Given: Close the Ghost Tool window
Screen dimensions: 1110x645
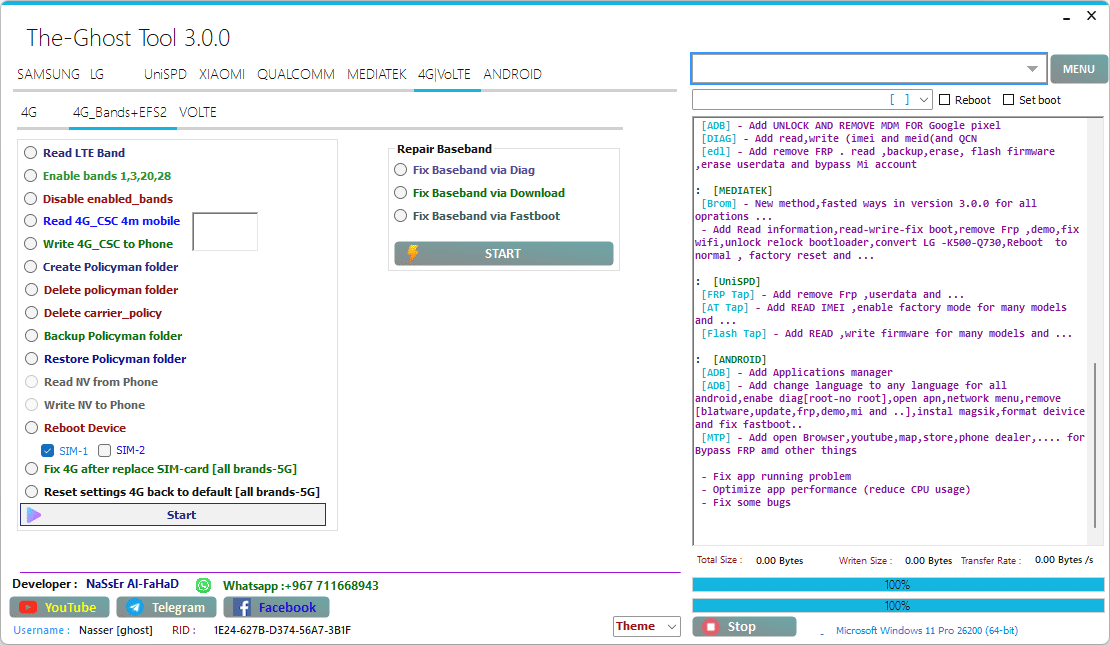Looking at the screenshot, I should tap(1092, 16).
